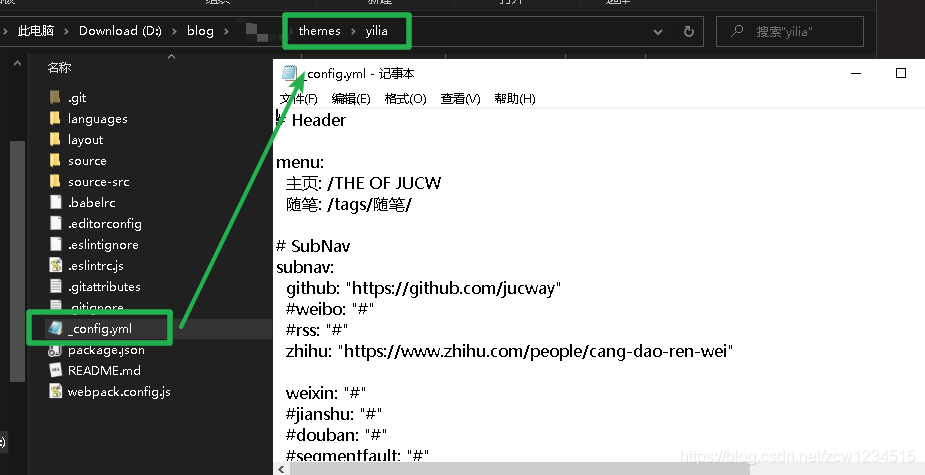This screenshot has width=925, height=475.
Task: Select the languages folder name
Action: click(x=97, y=119)
